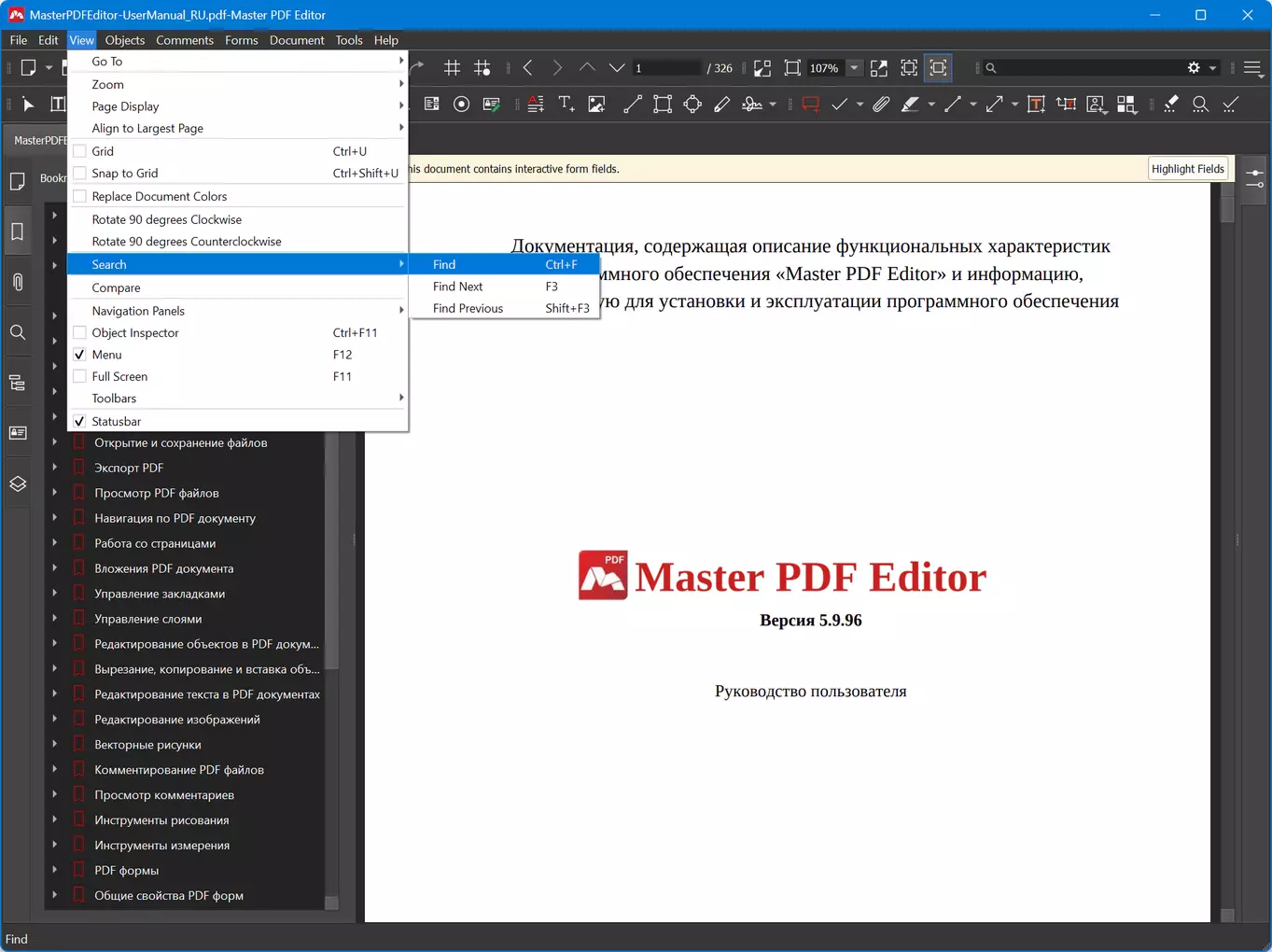Choose Find Next from Search submenu
This screenshot has width=1272, height=952.
click(457, 287)
